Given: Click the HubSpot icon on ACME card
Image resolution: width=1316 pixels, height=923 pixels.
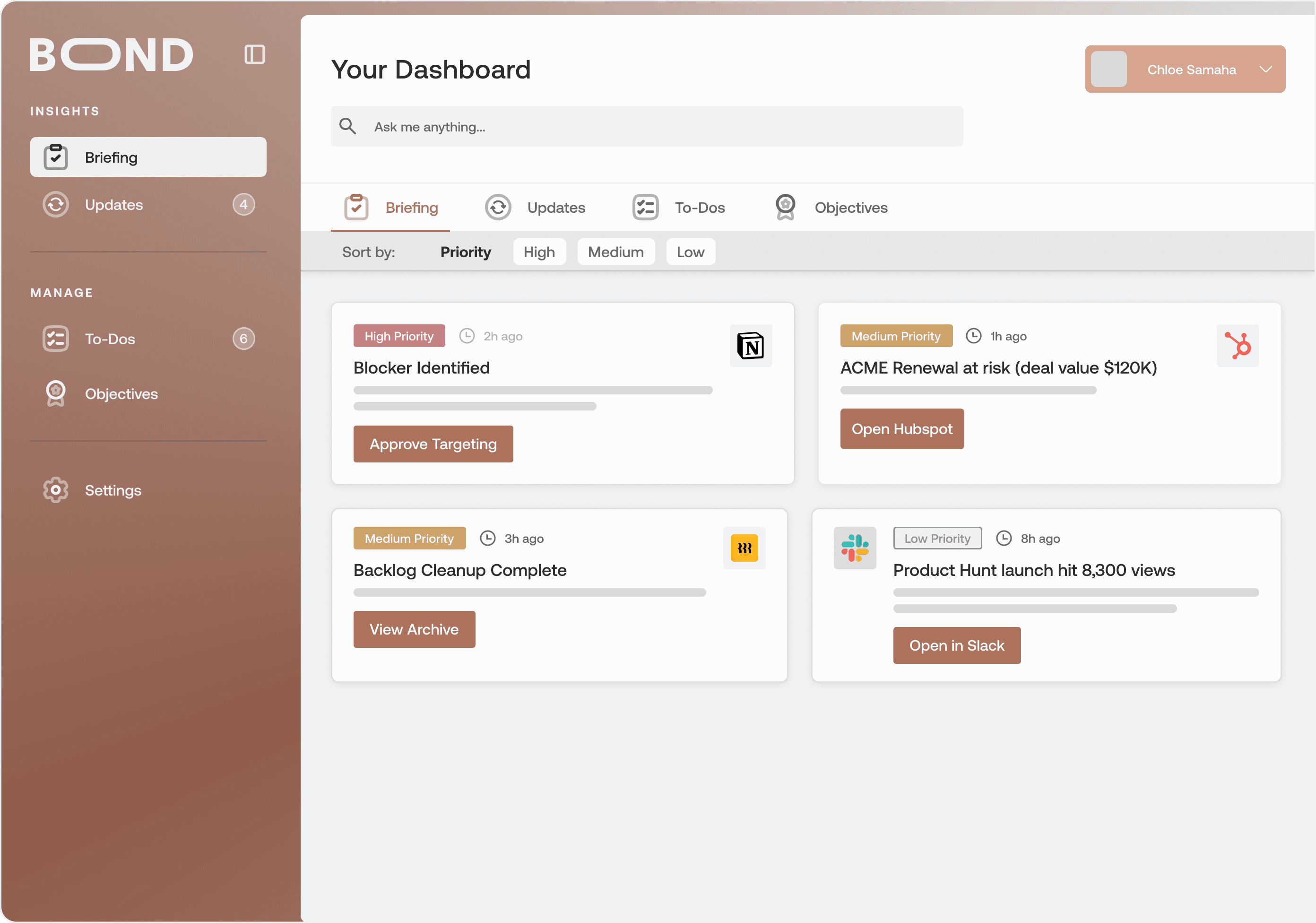Looking at the screenshot, I should [x=1238, y=346].
